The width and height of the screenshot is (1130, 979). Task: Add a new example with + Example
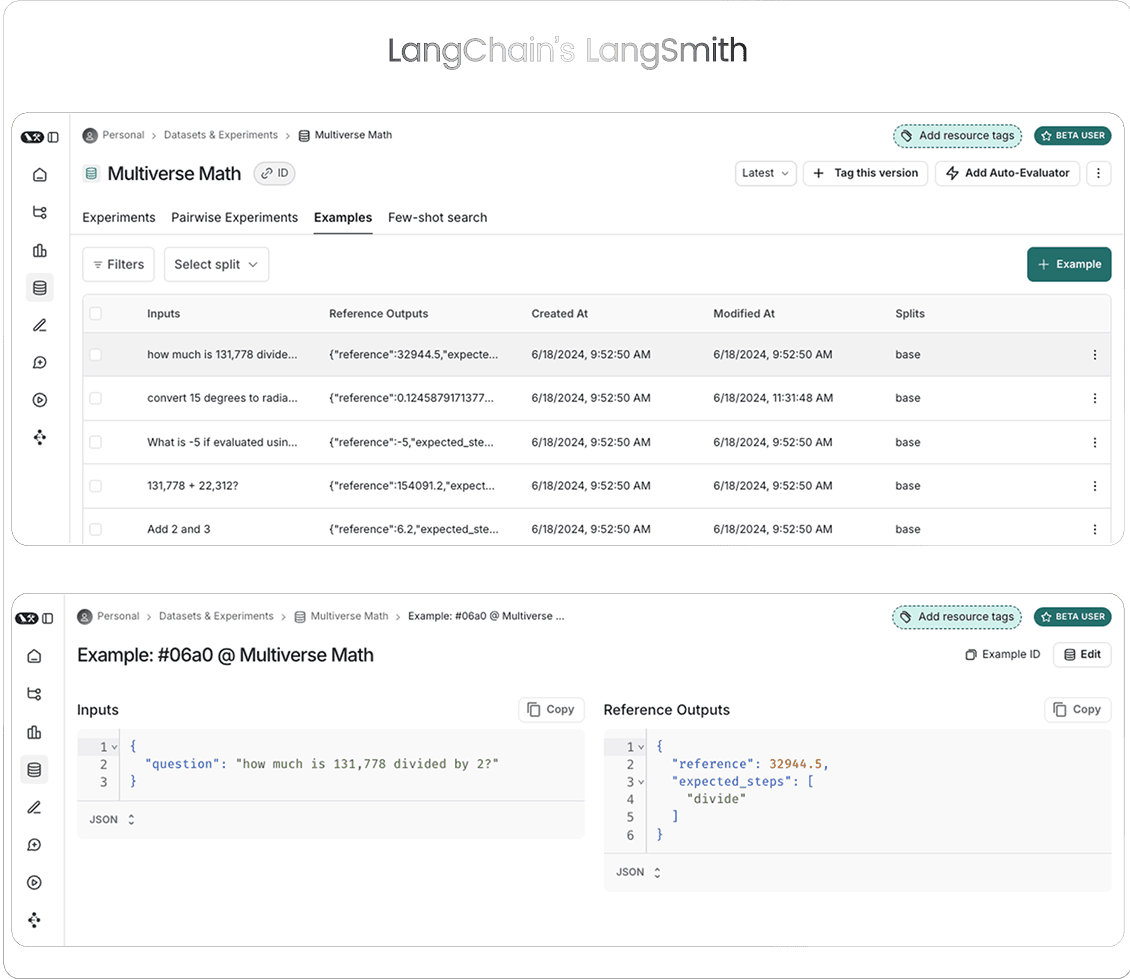point(1069,265)
